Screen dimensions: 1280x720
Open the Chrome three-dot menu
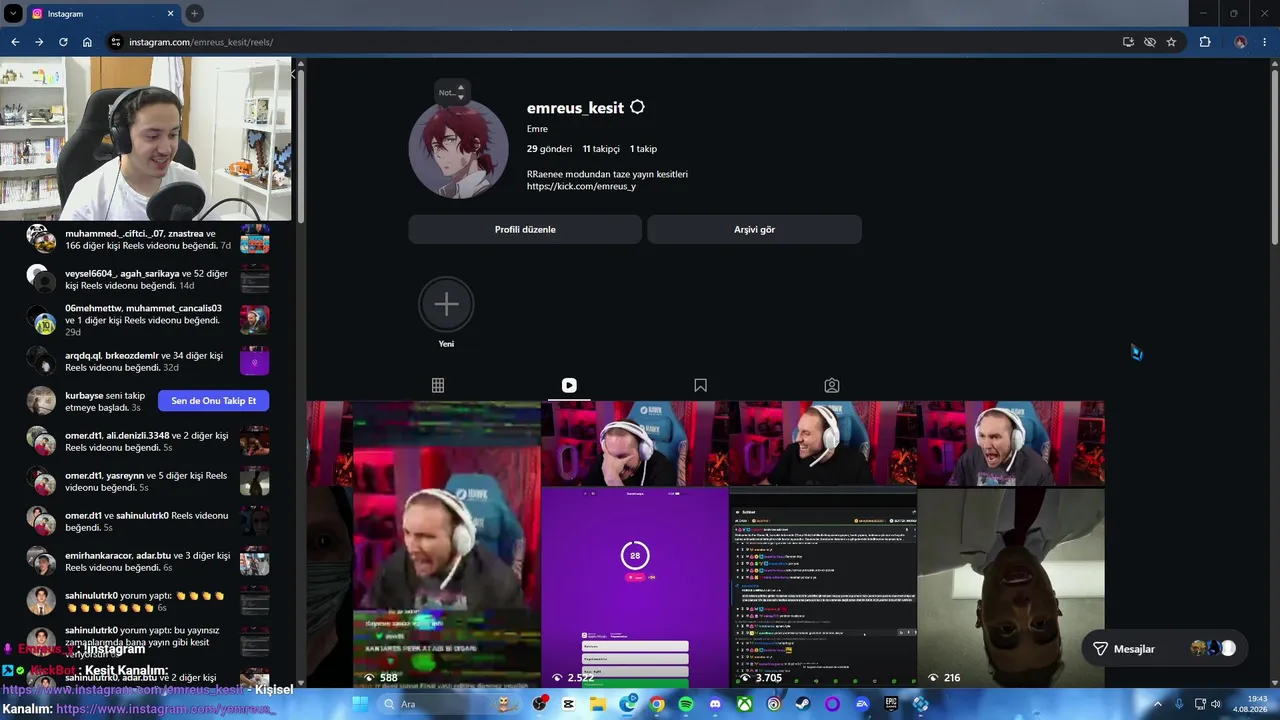coord(1263,42)
